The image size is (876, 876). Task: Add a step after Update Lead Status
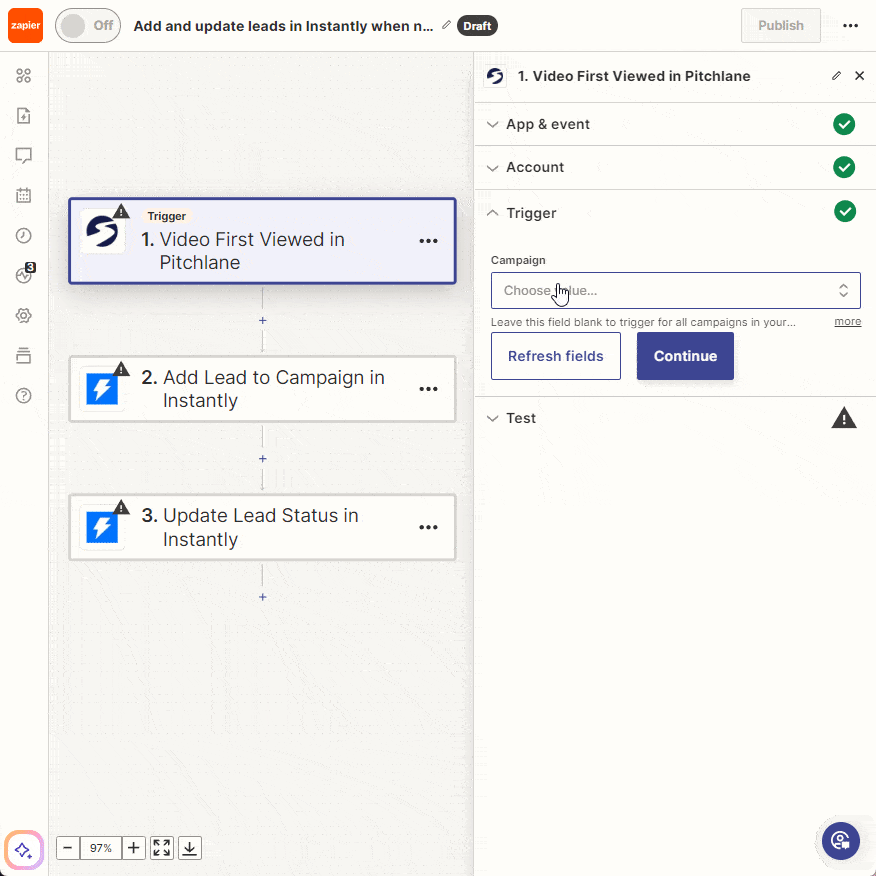(x=263, y=597)
